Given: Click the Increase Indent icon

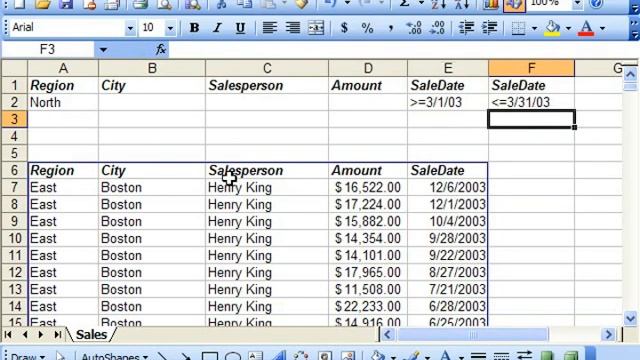Looking at the screenshot, I should pos(489,28).
